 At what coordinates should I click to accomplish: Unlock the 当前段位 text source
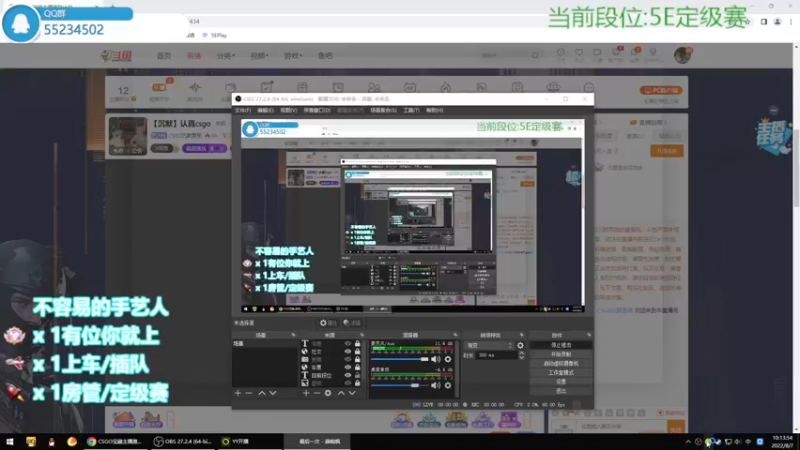click(x=357, y=375)
